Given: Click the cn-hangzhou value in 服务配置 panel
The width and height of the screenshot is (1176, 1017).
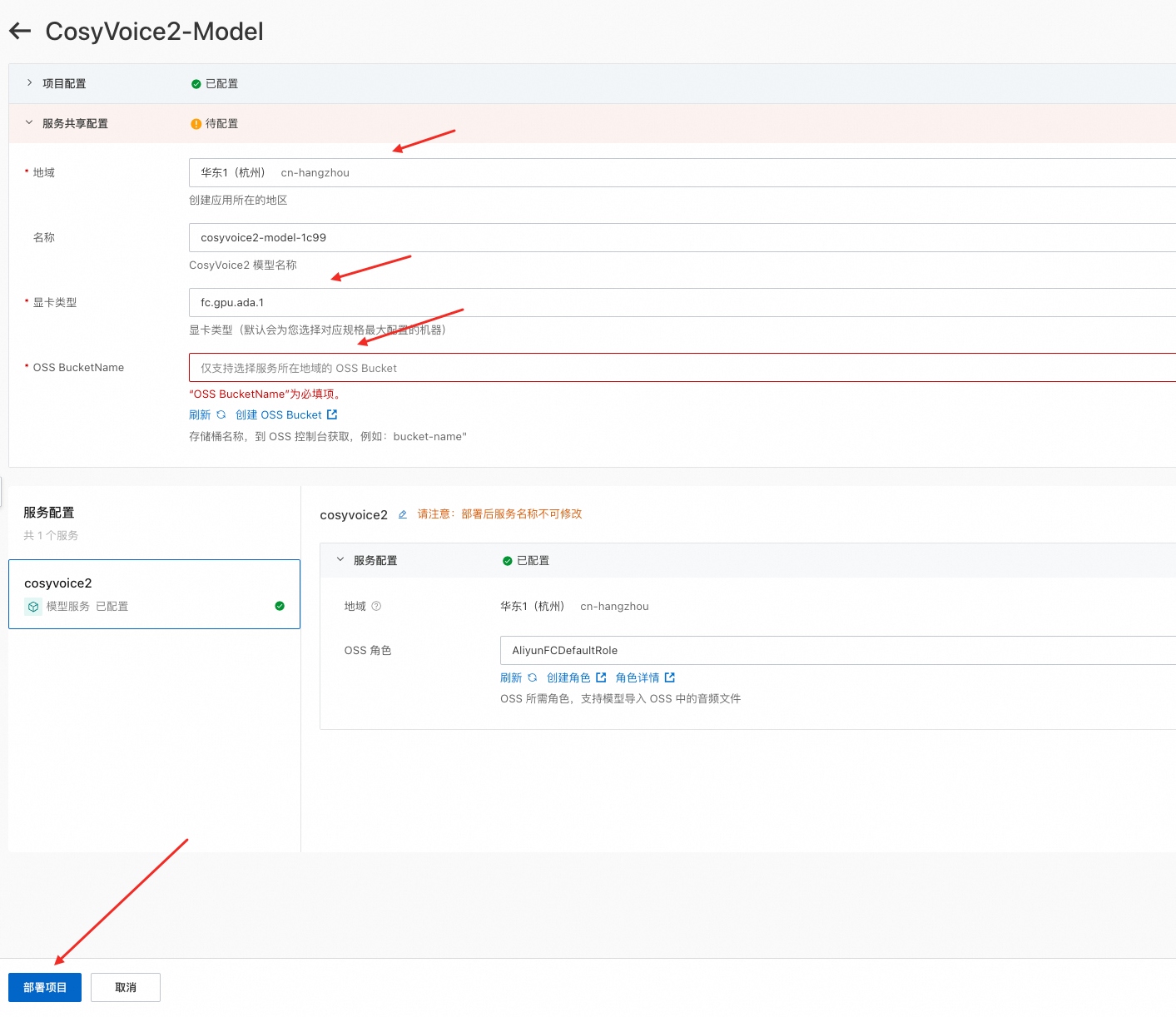Looking at the screenshot, I should tap(615, 607).
